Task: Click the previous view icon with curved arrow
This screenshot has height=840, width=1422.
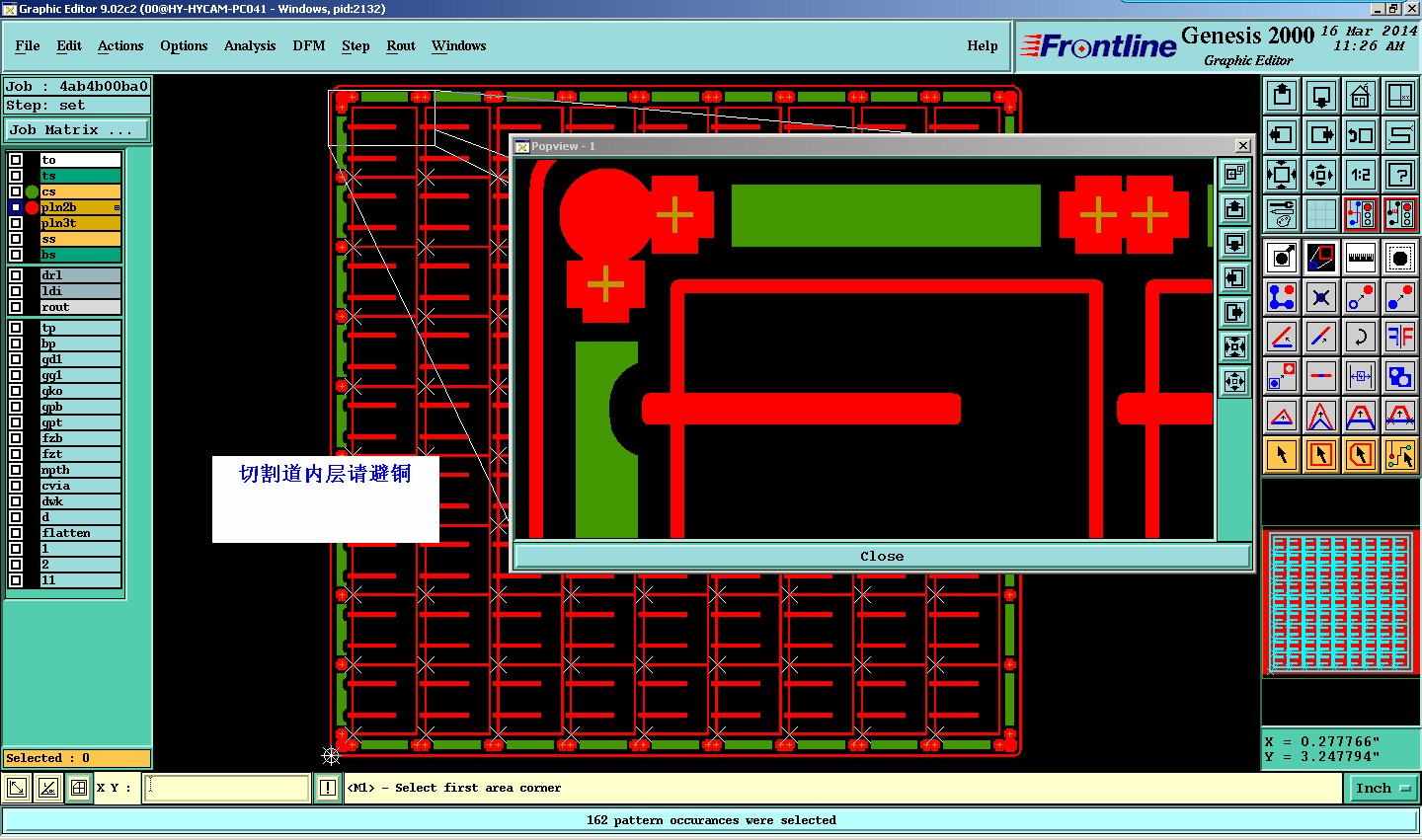Action: click(x=1361, y=135)
